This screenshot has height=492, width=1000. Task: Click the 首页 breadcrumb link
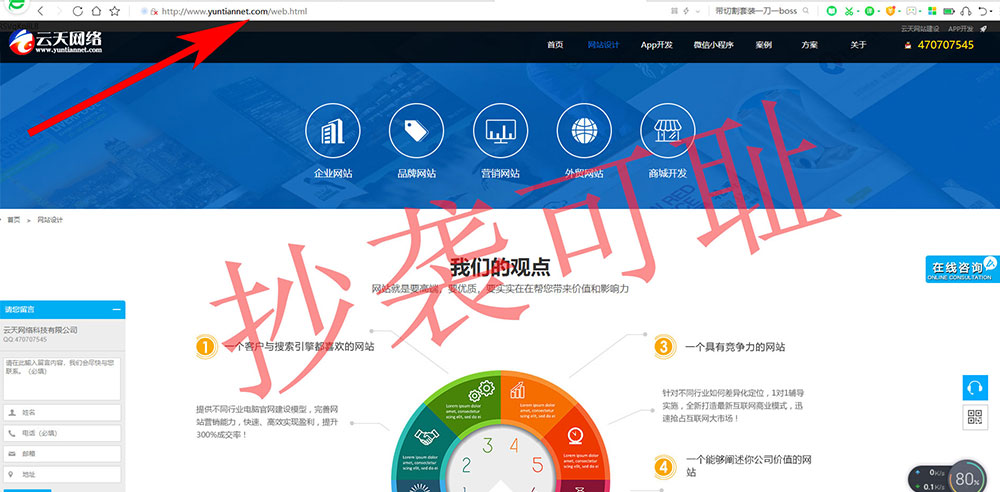pos(13,220)
